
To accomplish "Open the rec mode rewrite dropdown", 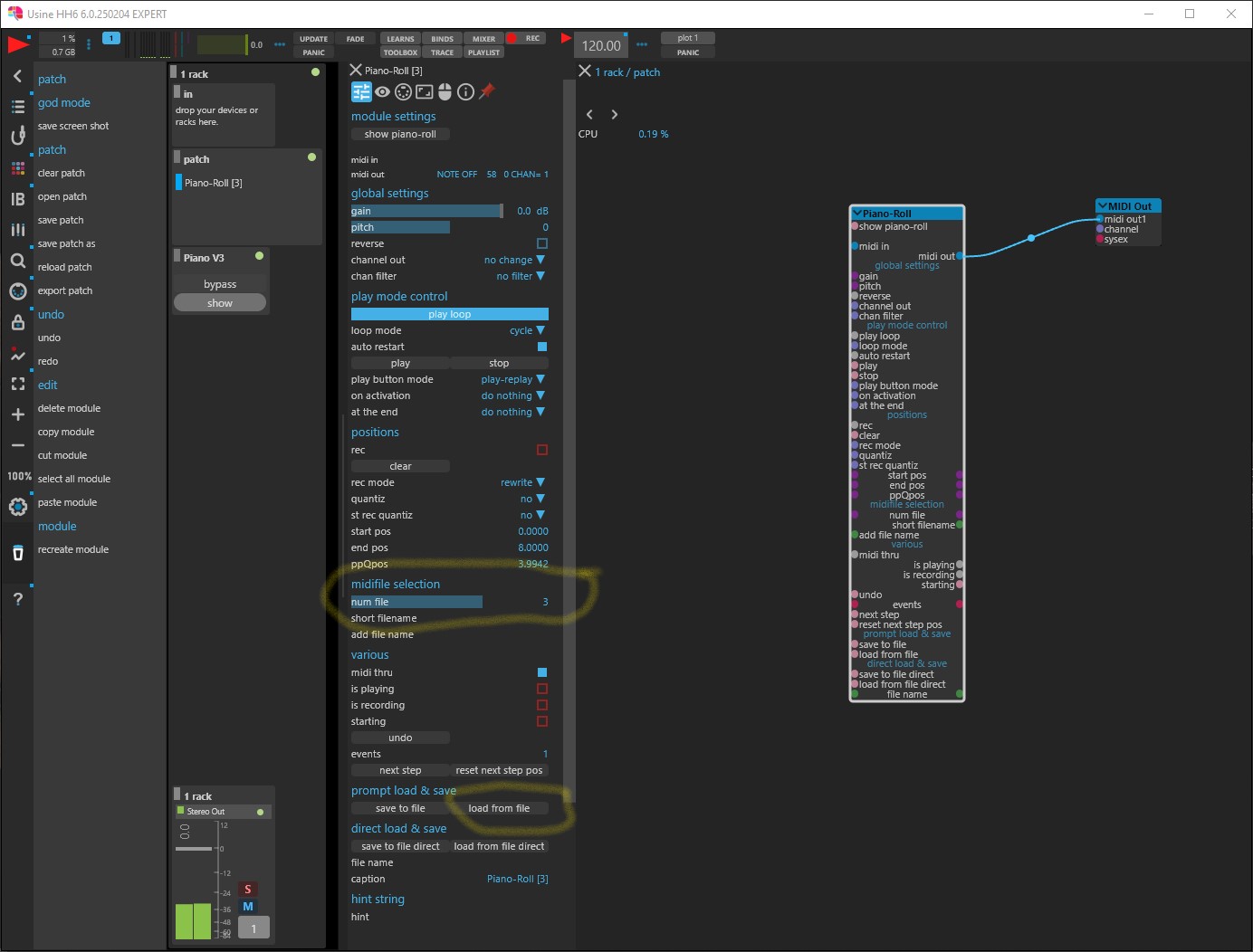I will (x=522, y=482).
